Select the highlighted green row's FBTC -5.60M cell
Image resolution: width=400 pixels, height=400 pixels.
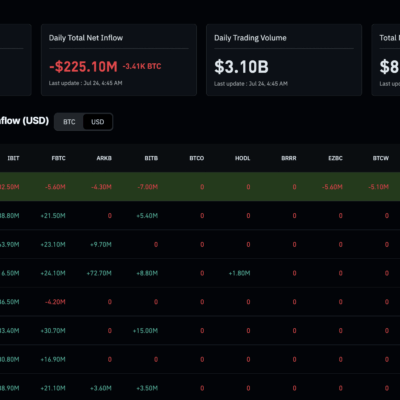pos(55,187)
